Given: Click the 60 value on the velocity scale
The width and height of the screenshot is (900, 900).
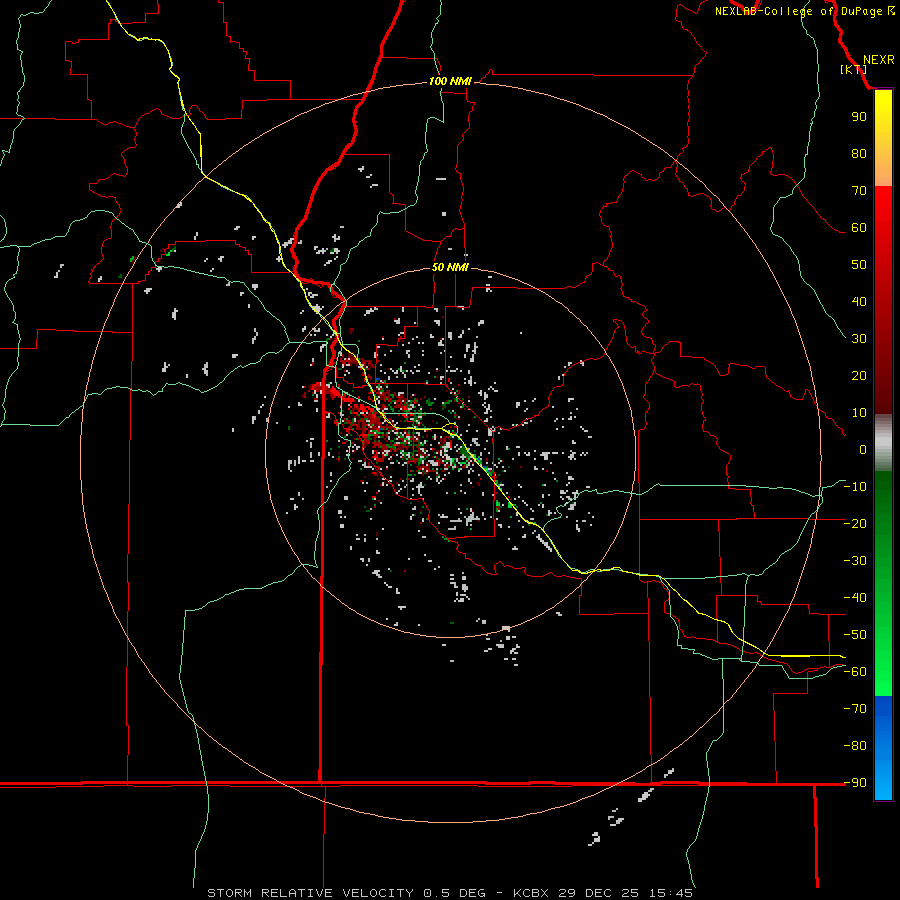Looking at the screenshot, I should [x=859, y=227].
